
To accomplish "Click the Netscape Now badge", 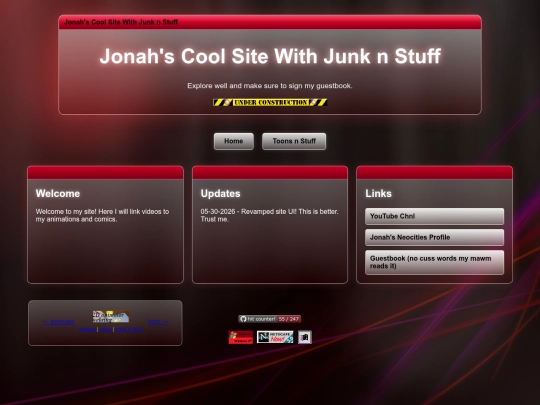I will [x=275, y=337].
